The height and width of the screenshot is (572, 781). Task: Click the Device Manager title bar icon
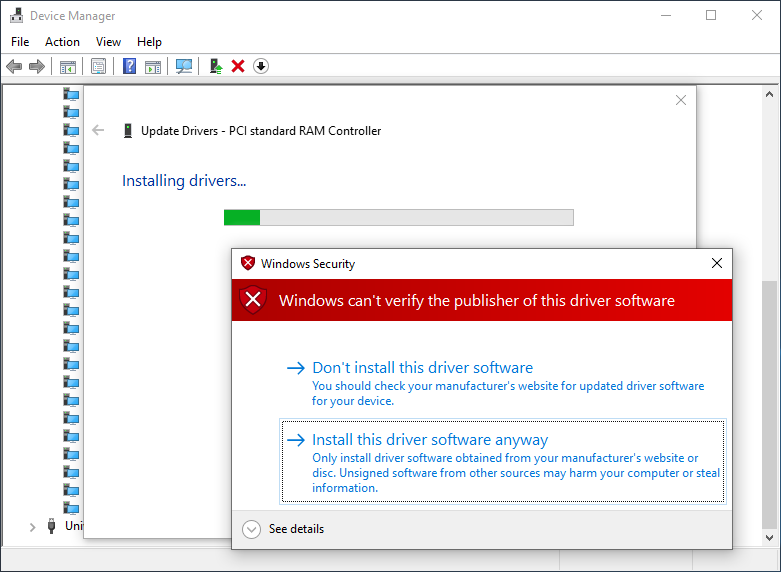click(16, 15)
